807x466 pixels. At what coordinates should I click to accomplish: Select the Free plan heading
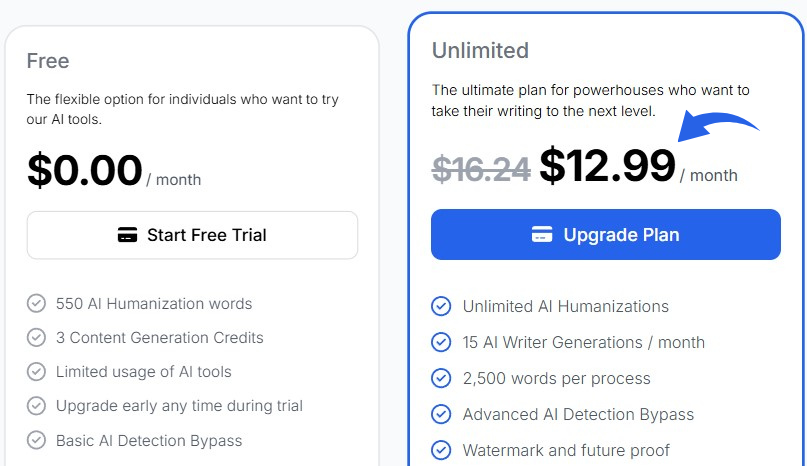pos(48,61)
